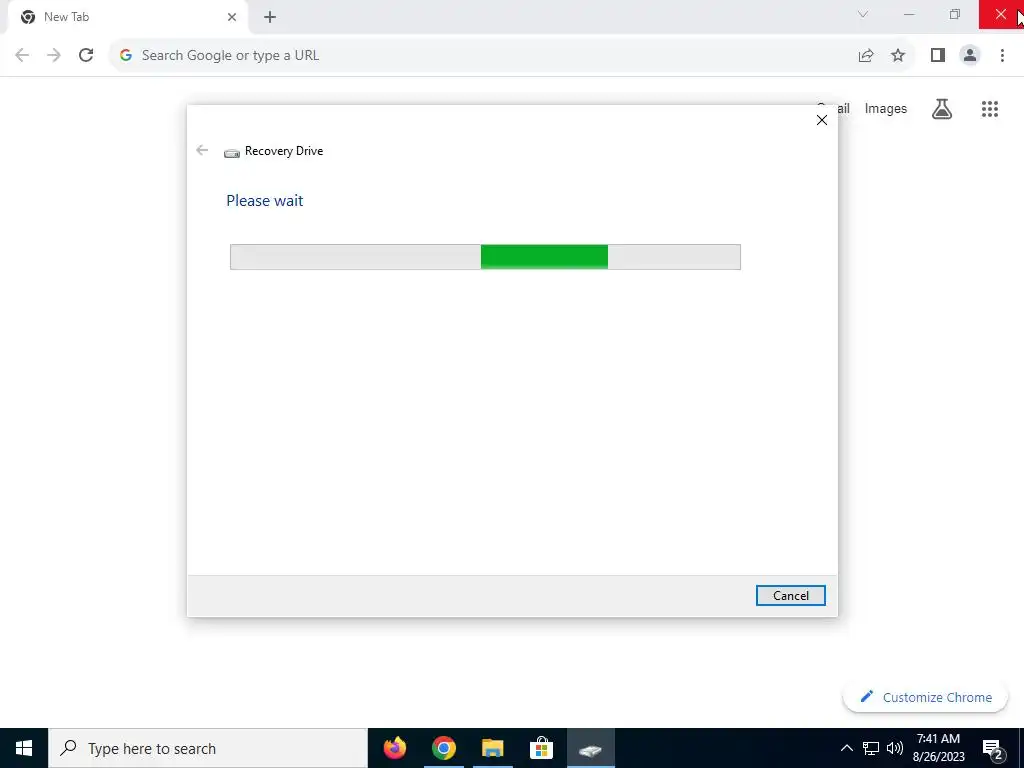Image resolution: width=1024 pixels, height=768 pixels.
Task: Open Chrome profile menu
Action: tap(970, 56)
